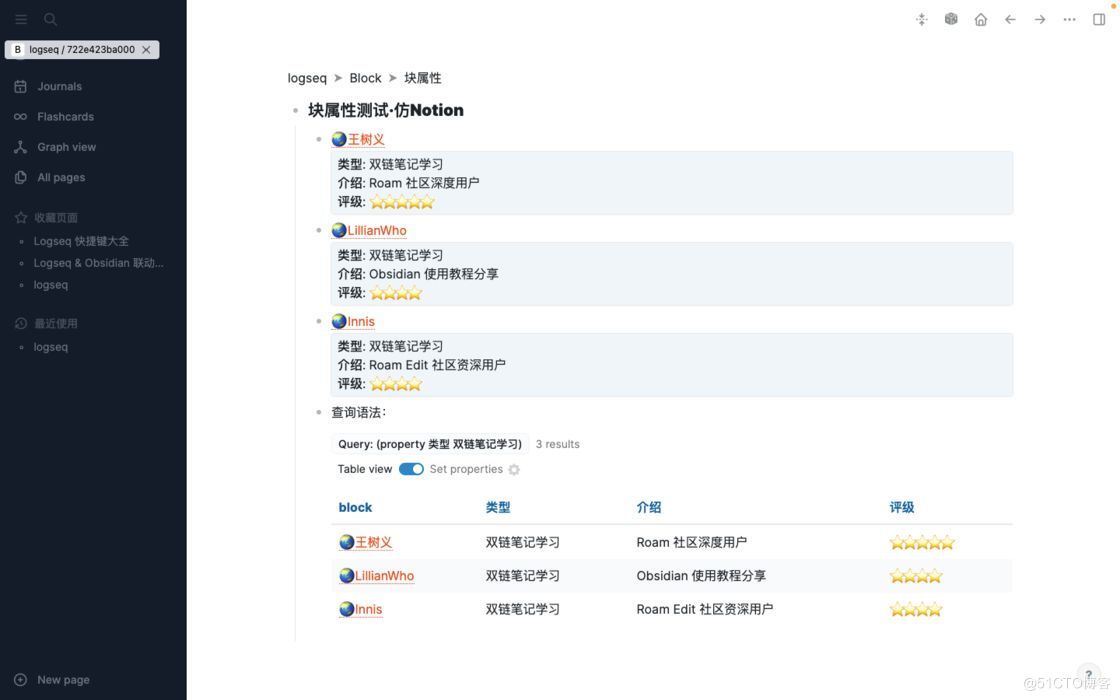Click the Flashcards infinity icon

click(21, 116)
